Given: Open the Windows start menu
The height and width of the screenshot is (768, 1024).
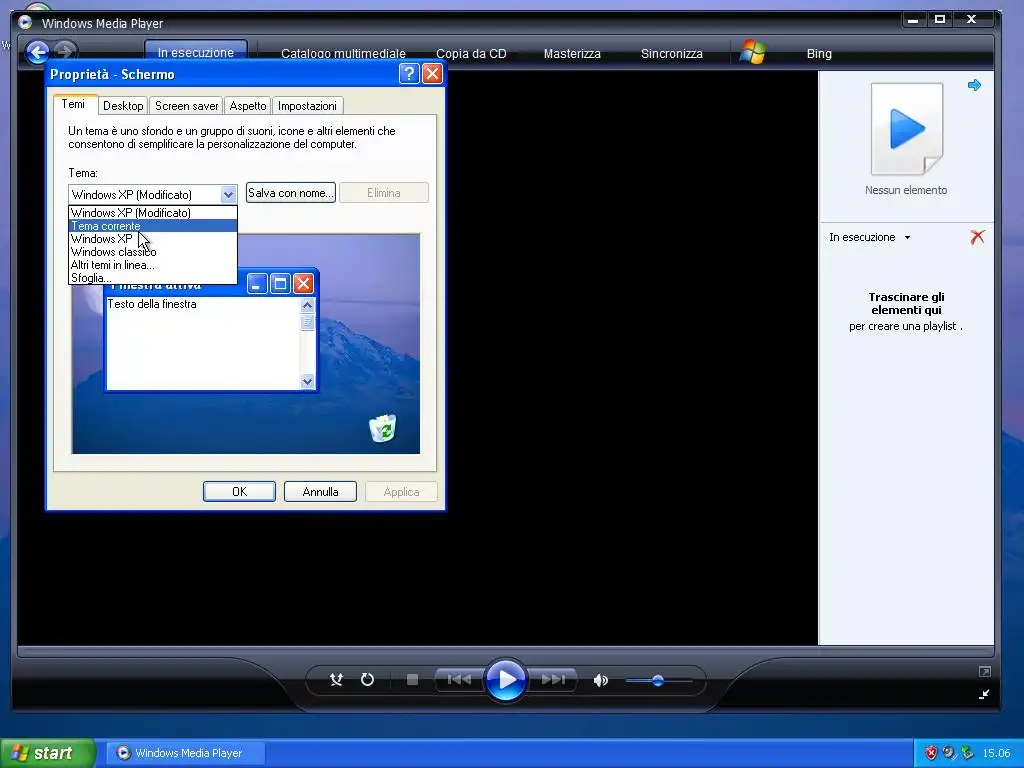Looking at the screenshot, I should point(47,753).
